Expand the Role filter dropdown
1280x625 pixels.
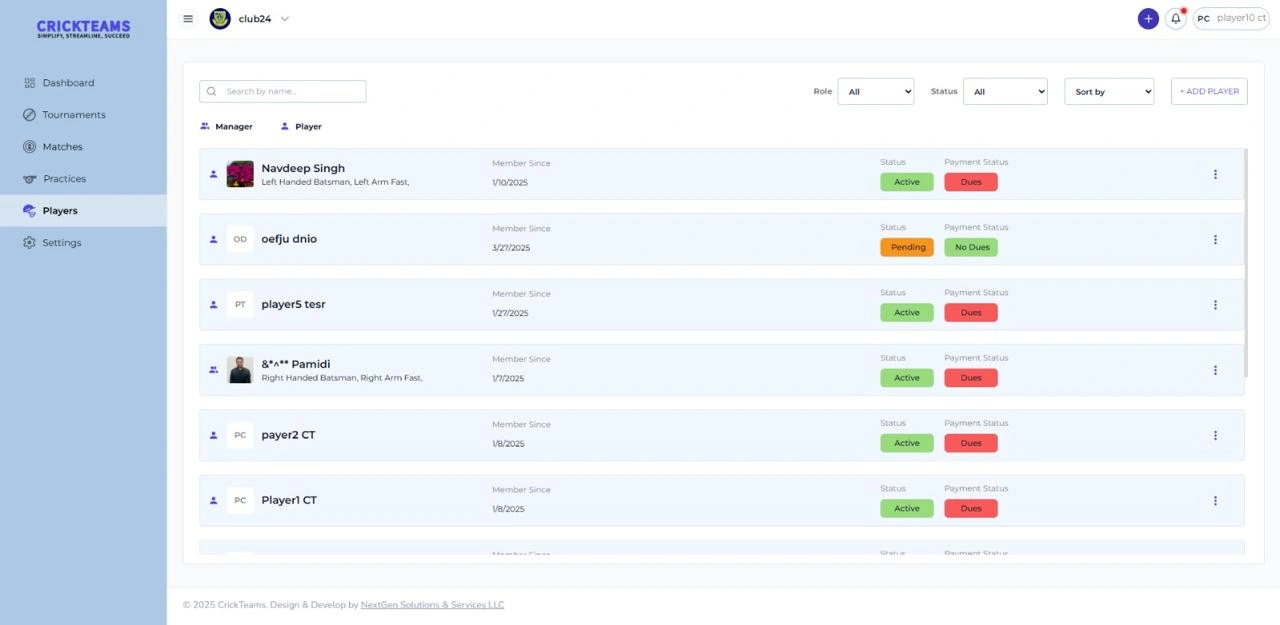(875, 92)
